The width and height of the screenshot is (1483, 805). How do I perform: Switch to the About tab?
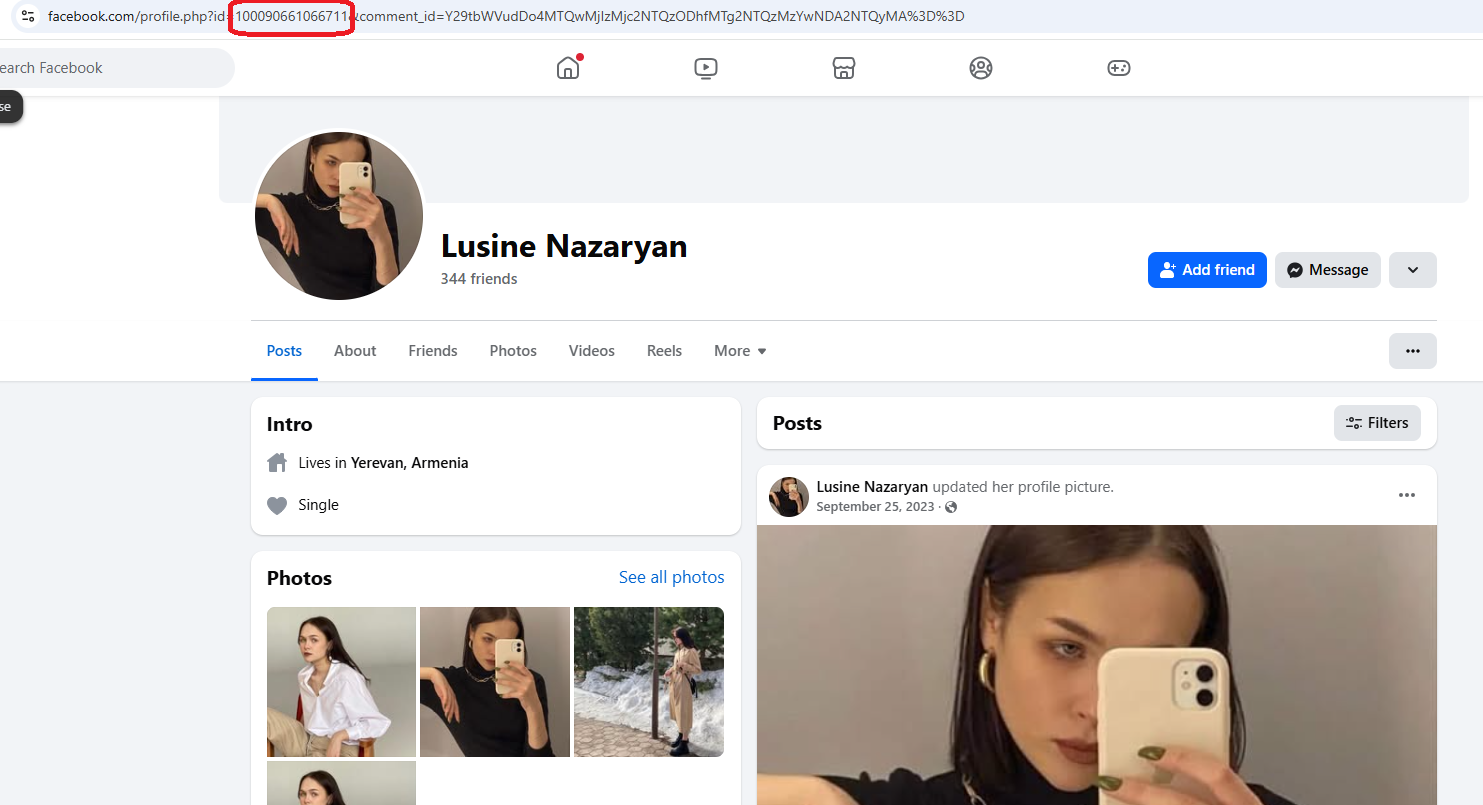[x=355, y=351]
